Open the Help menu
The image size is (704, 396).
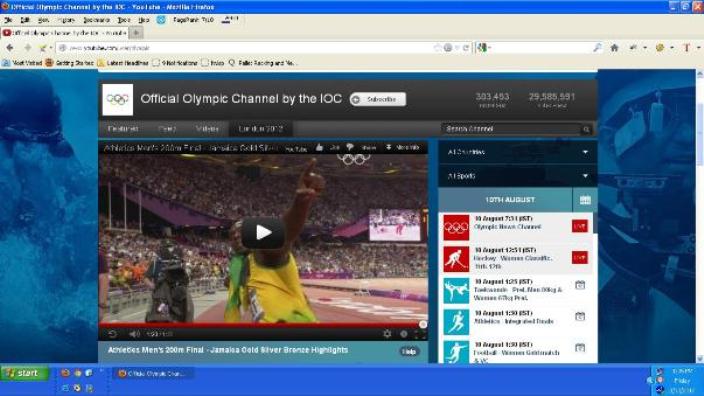(144, 20)
